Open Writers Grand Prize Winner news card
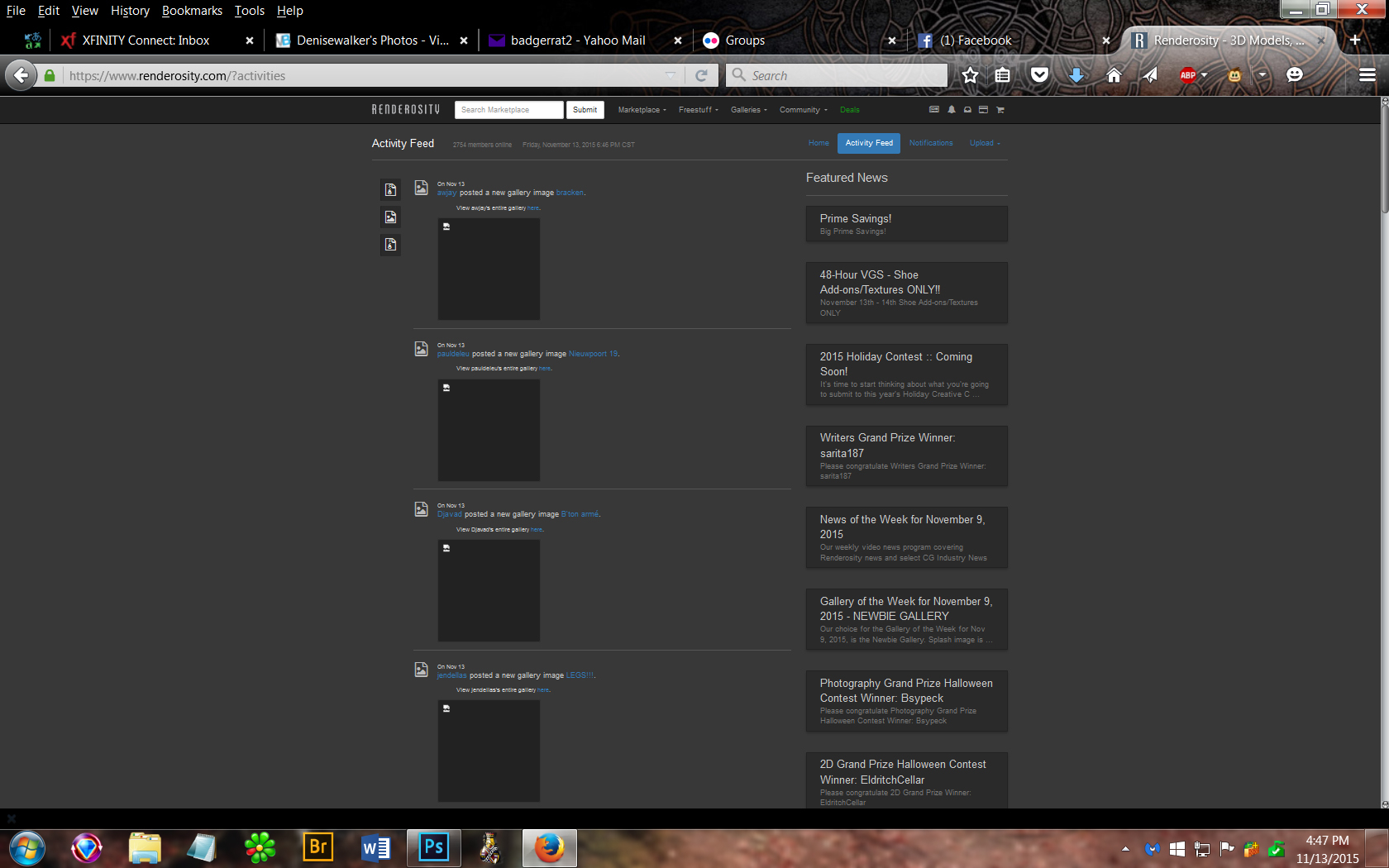1389x868 pixels. pos(907,456)
